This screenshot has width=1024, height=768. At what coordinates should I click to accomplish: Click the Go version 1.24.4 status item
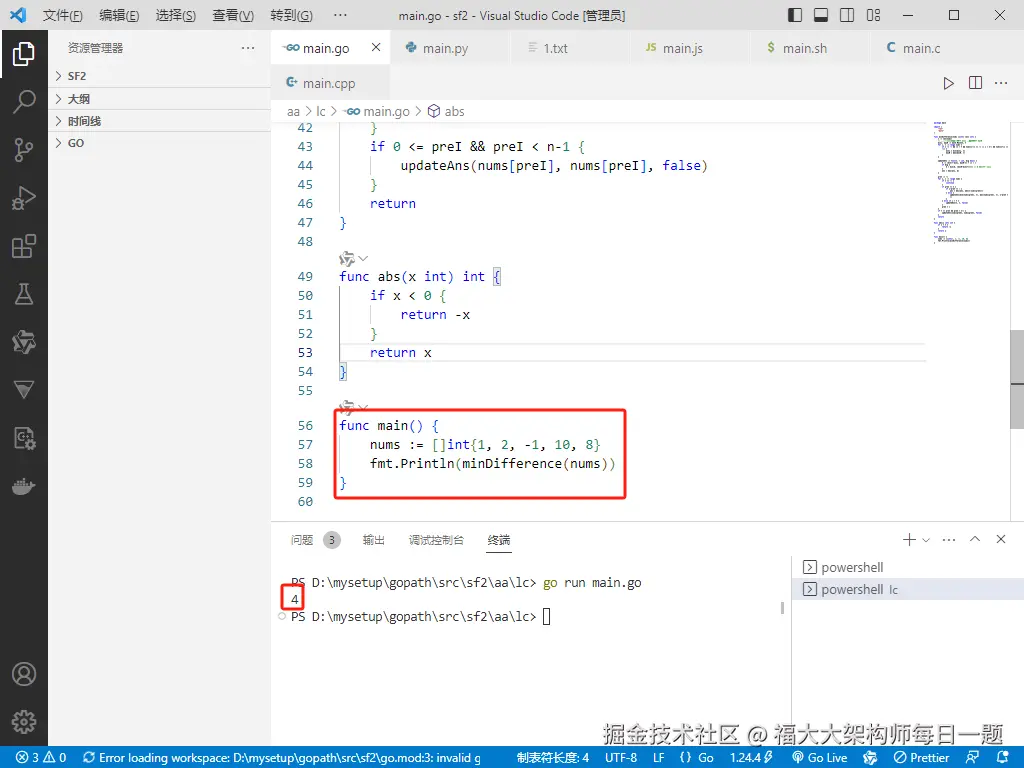click(x=751, y=758)
